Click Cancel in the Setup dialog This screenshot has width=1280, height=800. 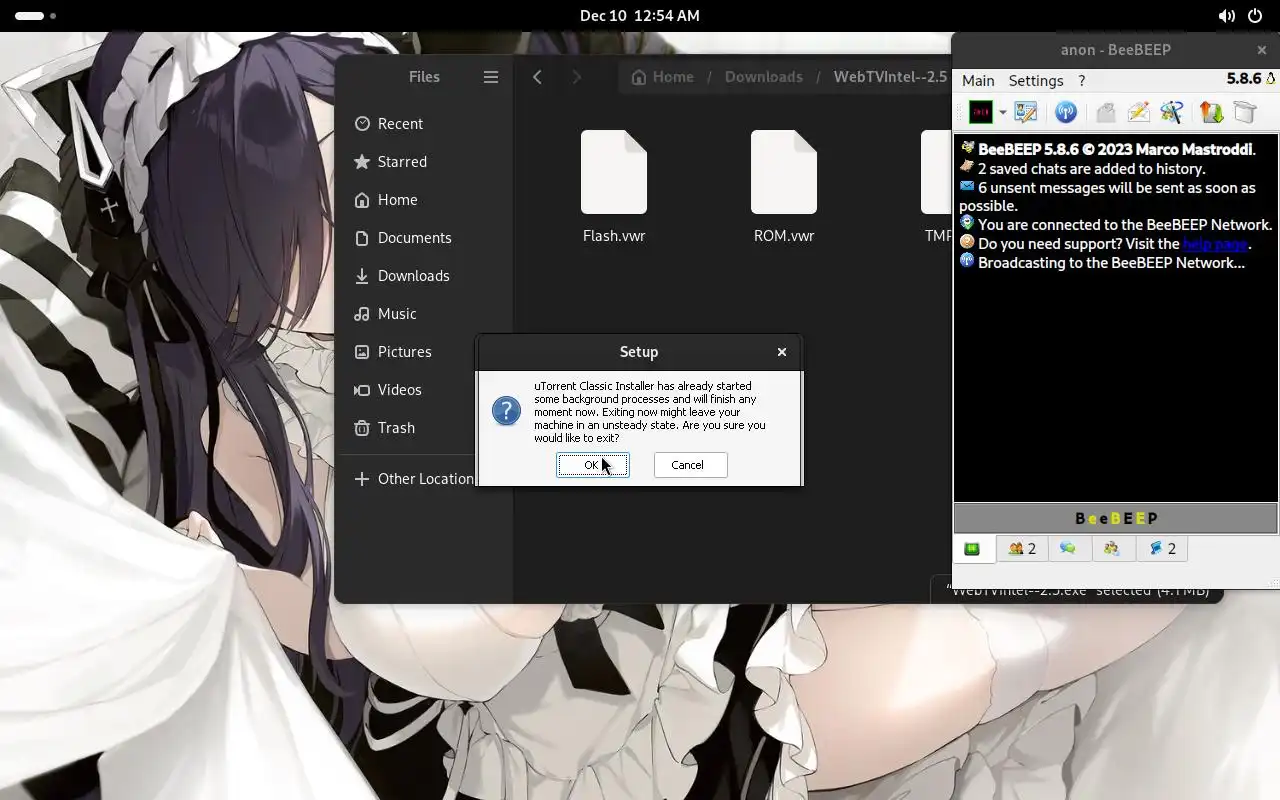click(x=690, y=465)
